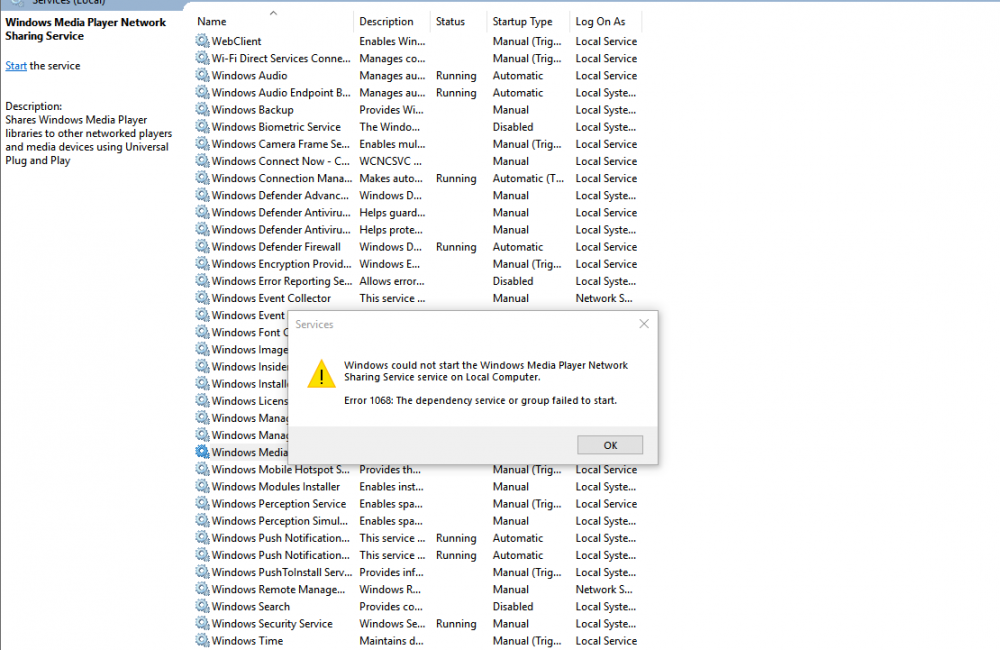This screenshot has height=650, width=1000.
Task: Select the Windows Mobile Hotspot Service name
Action: (x=281, y=469)
